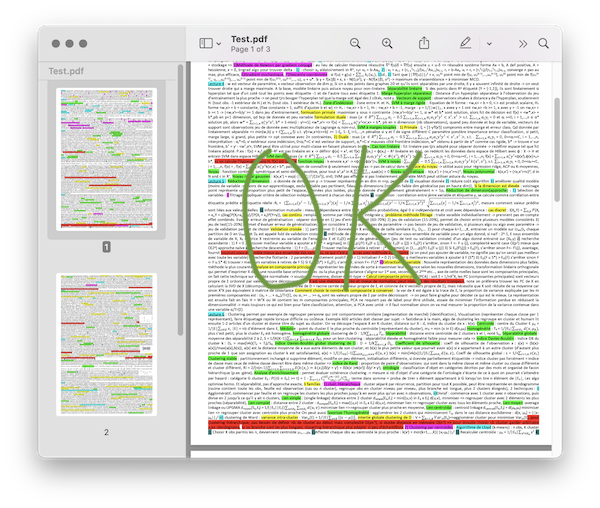This screenshot has height=508, width=600.
Task: Select page 1 thumbnail in sidebar
Action: click(x=106, y=159)
